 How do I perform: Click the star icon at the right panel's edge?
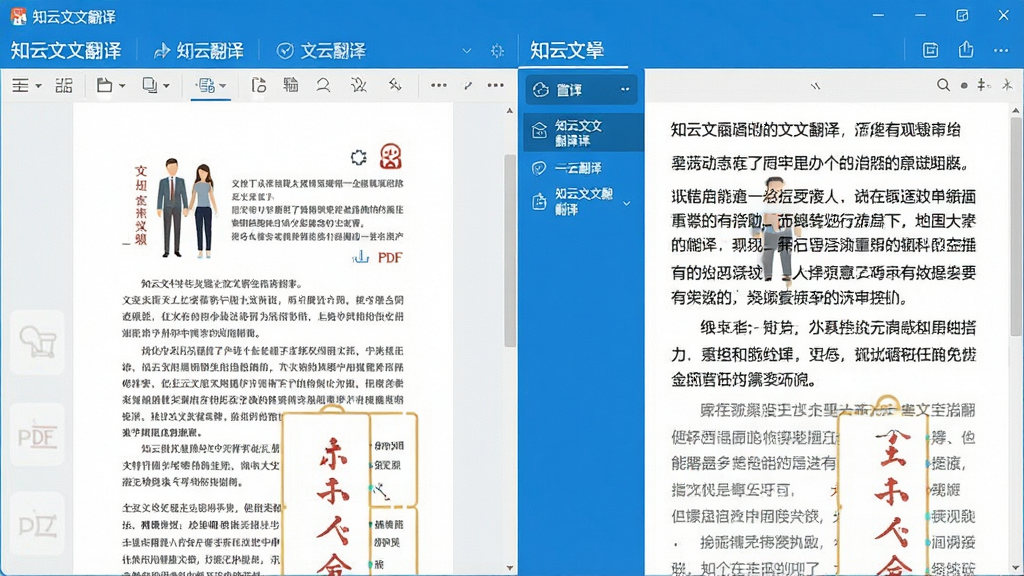click(1008, 85)
